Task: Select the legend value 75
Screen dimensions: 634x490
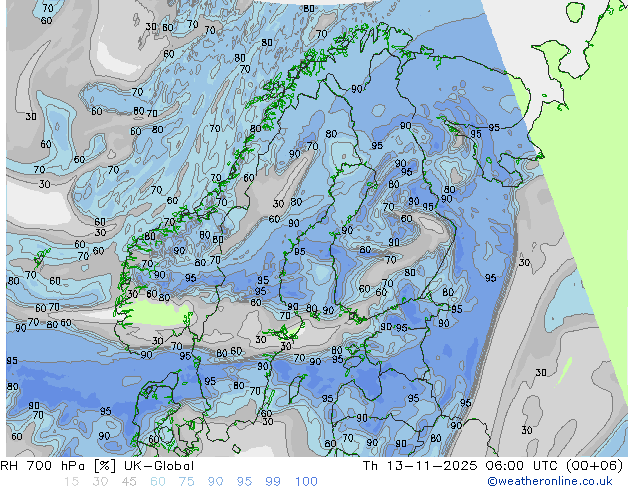Action: point(186,482)
